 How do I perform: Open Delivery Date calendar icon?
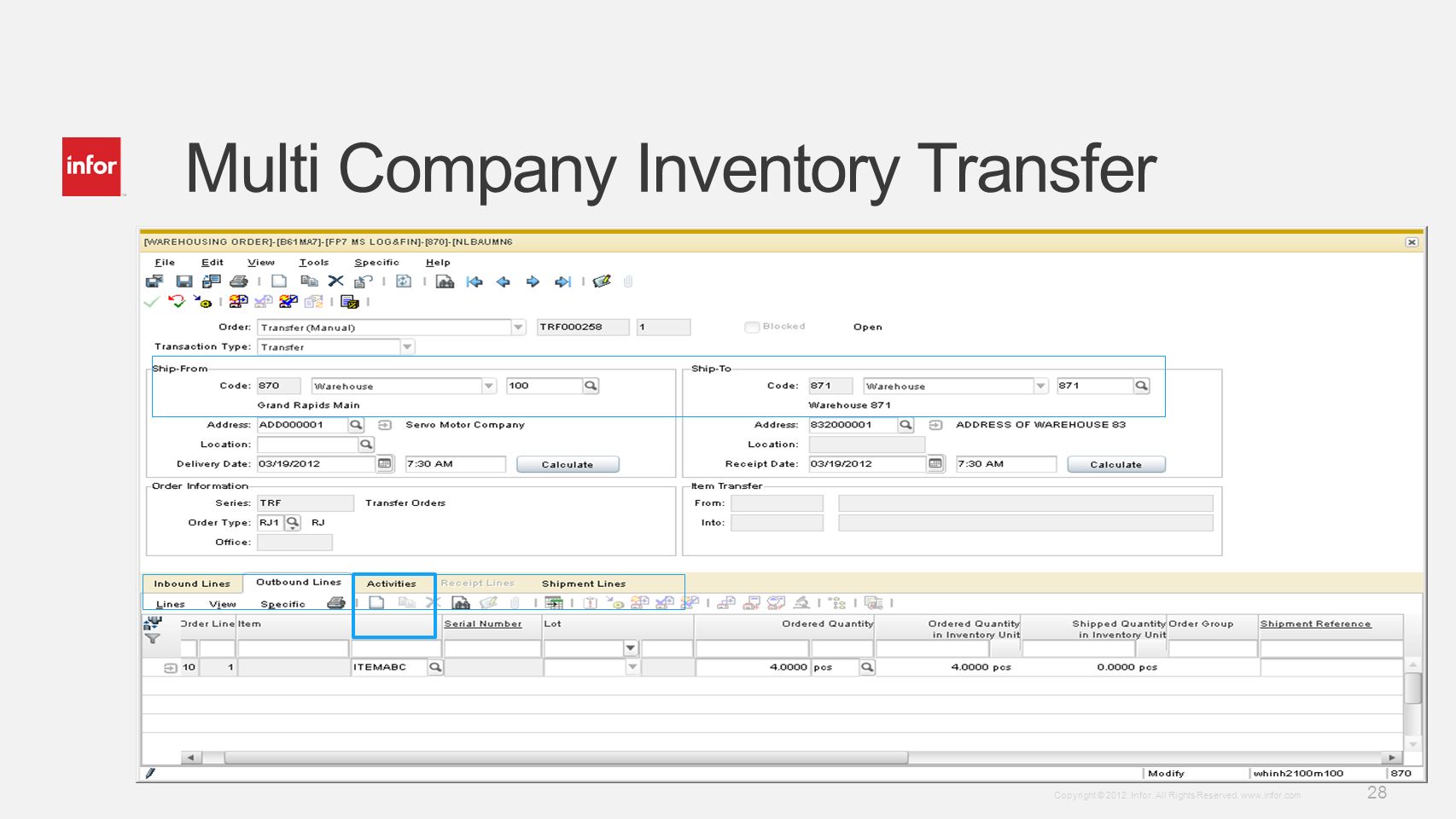pyautogui.click(x=385, y=463)
